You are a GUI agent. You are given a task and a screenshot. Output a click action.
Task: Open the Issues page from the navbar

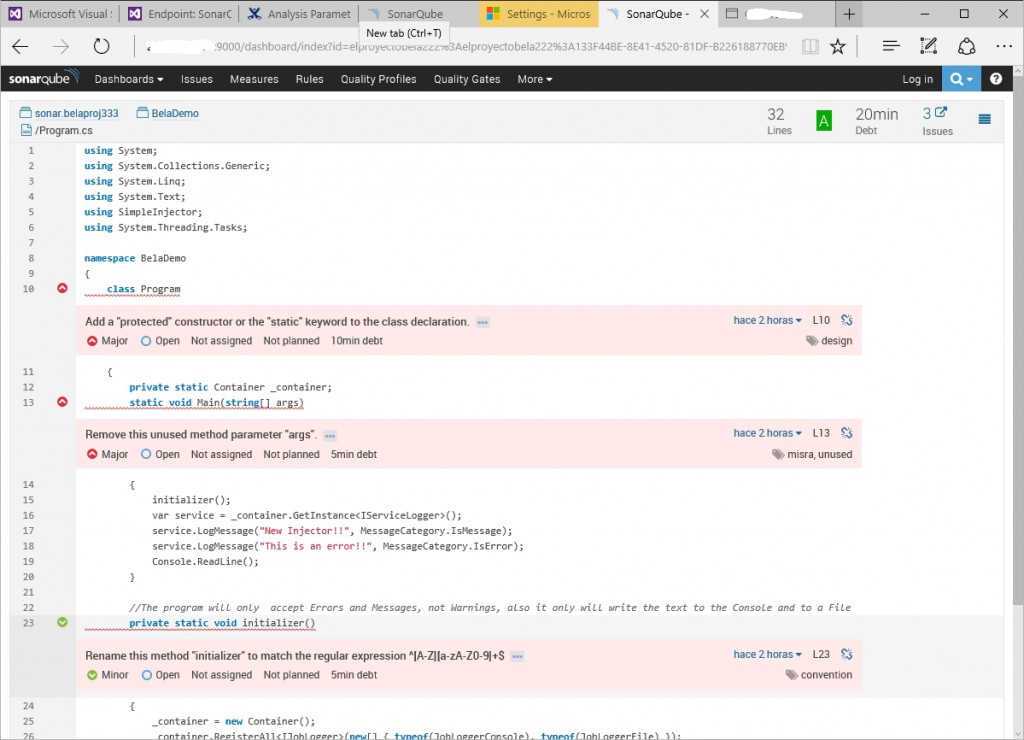click(x=197, y=79)
